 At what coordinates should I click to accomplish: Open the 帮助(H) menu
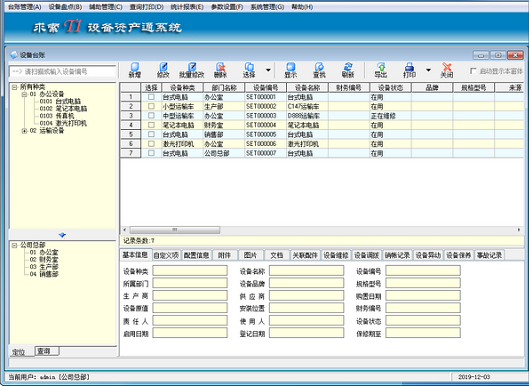(302, 7)
